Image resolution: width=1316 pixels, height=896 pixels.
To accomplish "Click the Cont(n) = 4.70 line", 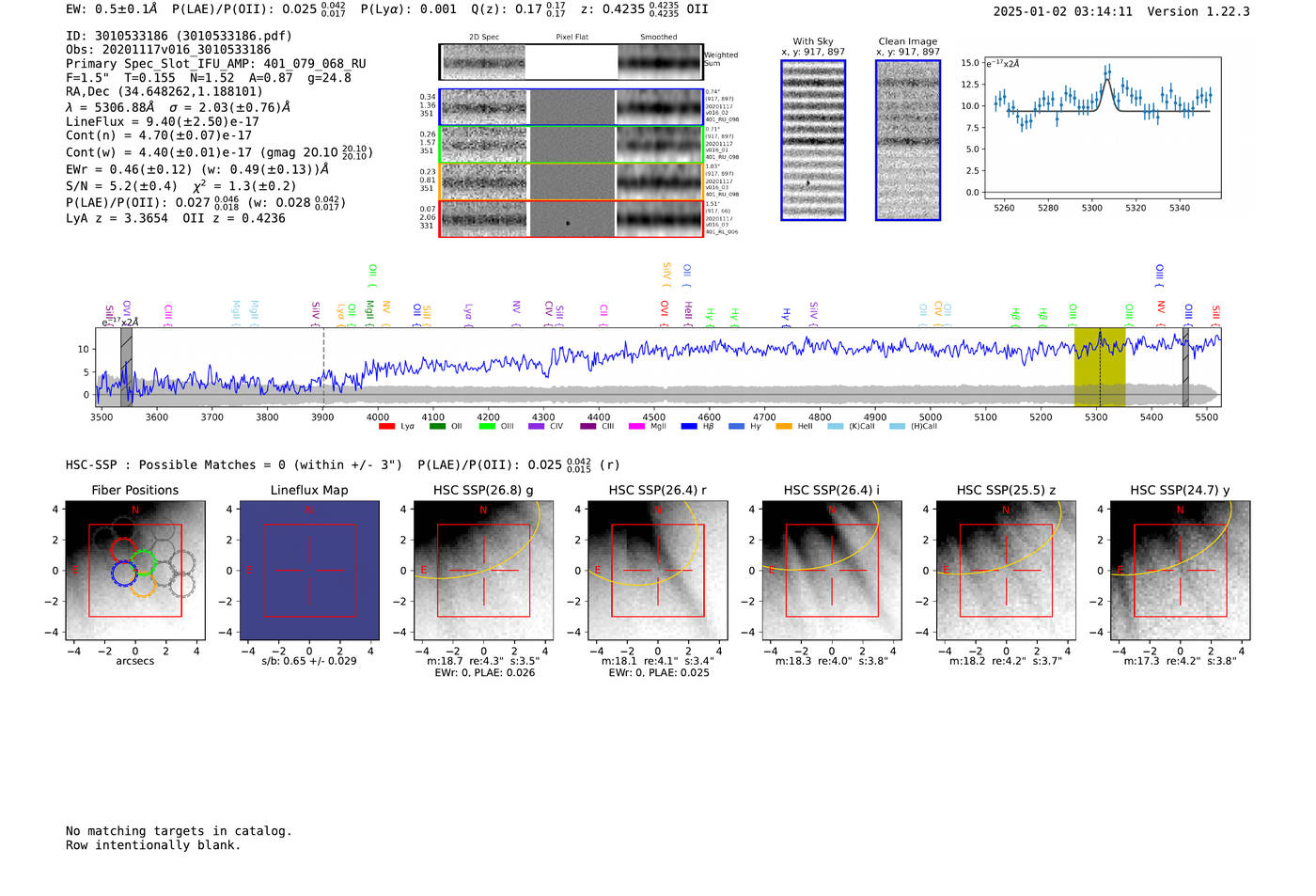I will click(x=159, y=135).
